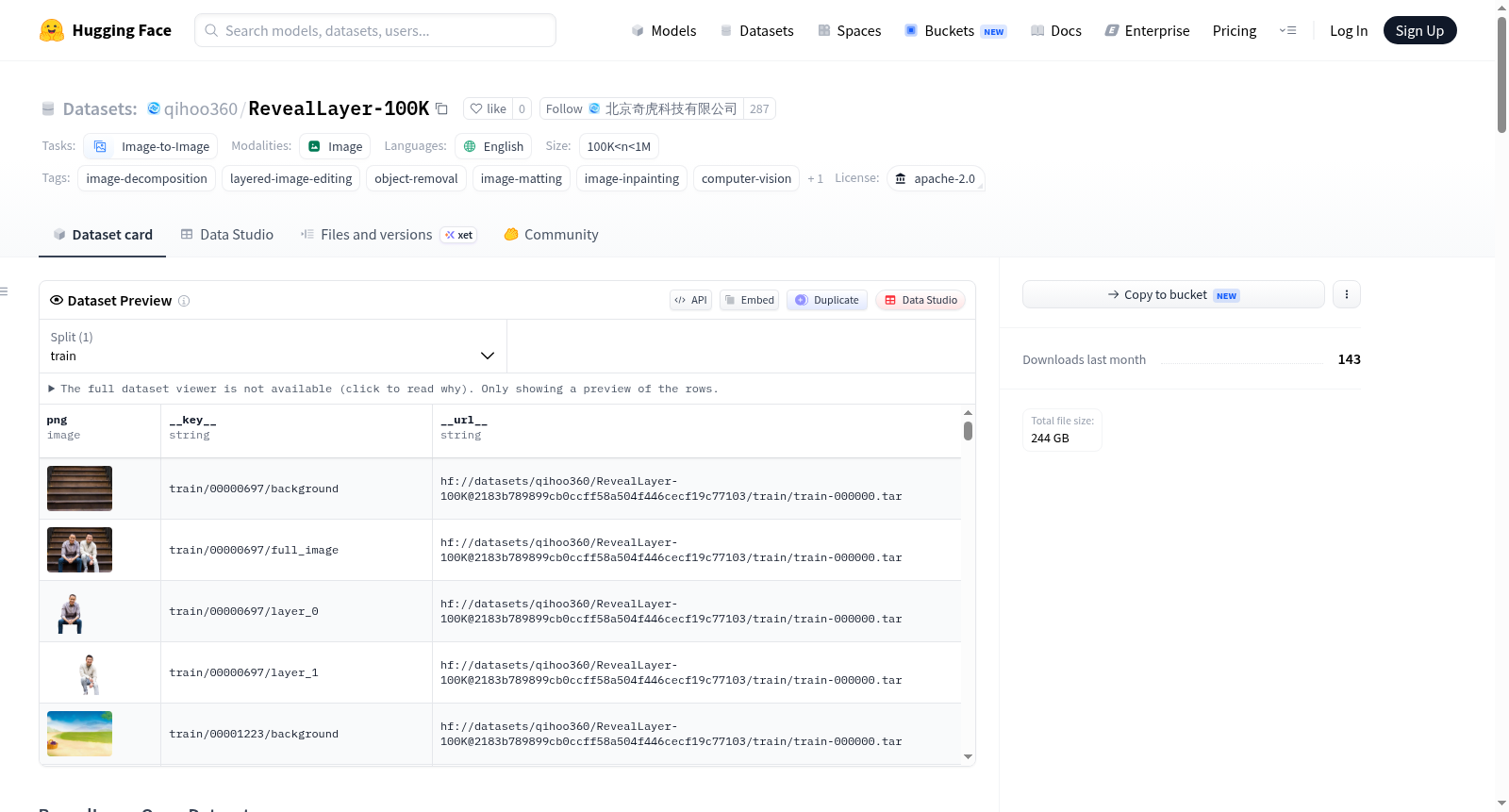The height and width of the screenshot is (812, 1509).
Task: Click the layered-image-editing tag
Action: (x=290, y=178)
